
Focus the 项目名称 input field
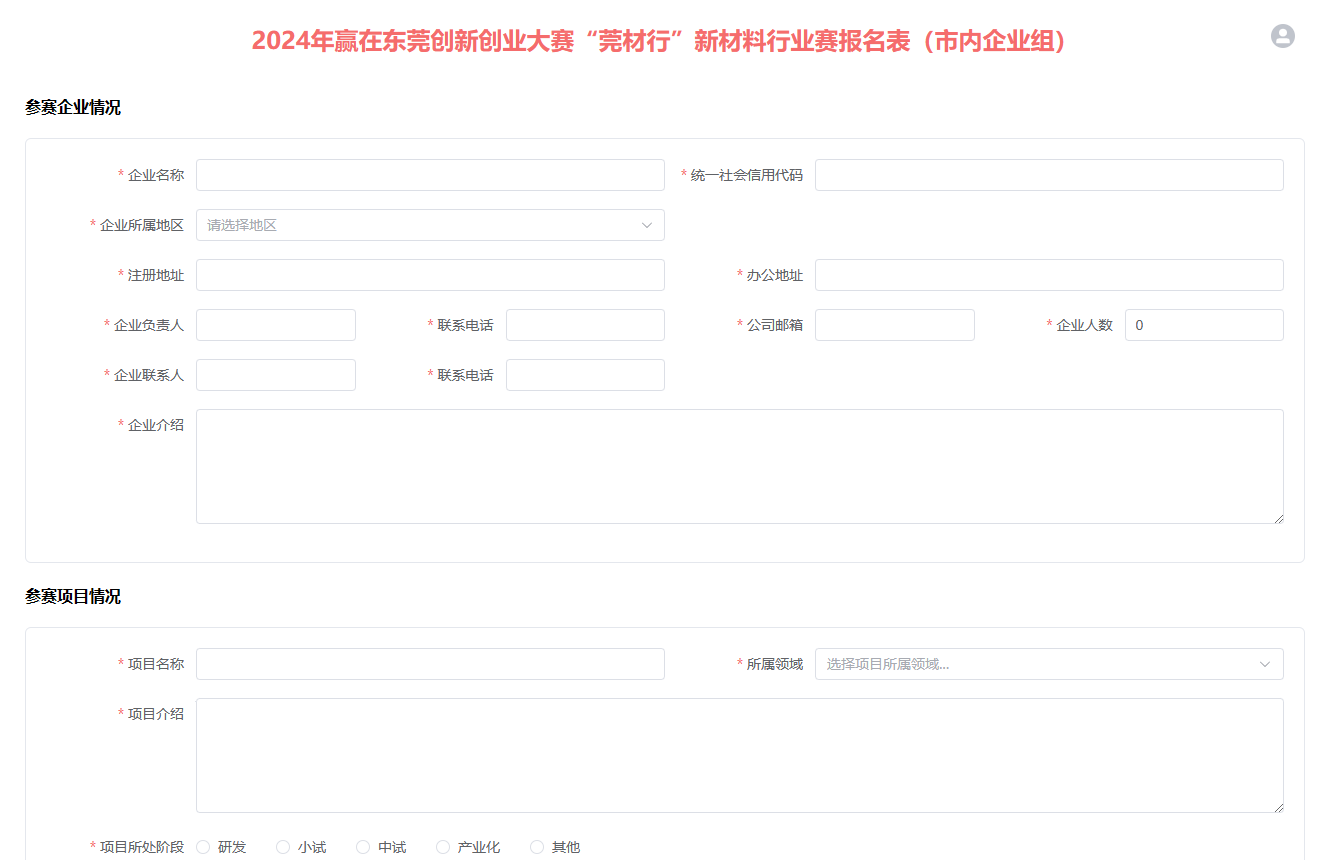click(x=430, y=664)
